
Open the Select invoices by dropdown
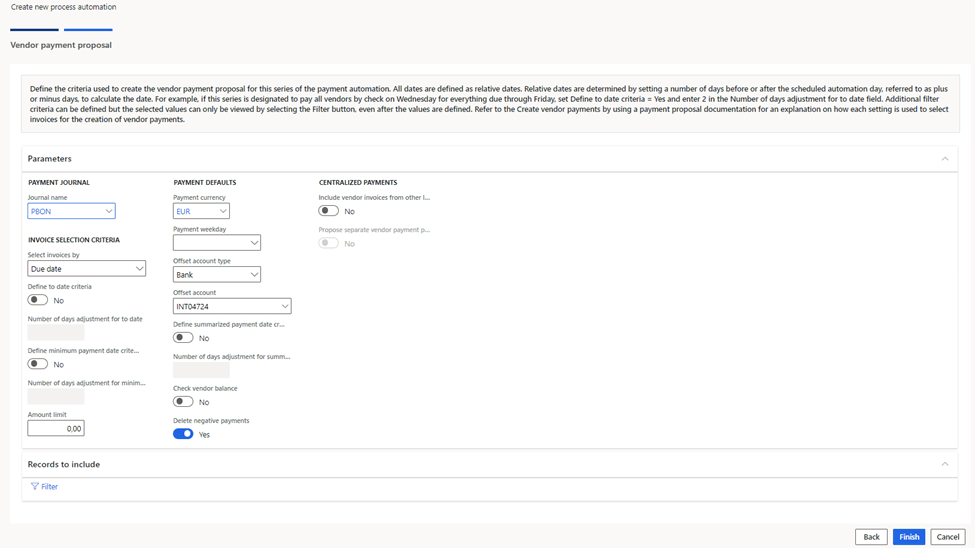point(139,269)
